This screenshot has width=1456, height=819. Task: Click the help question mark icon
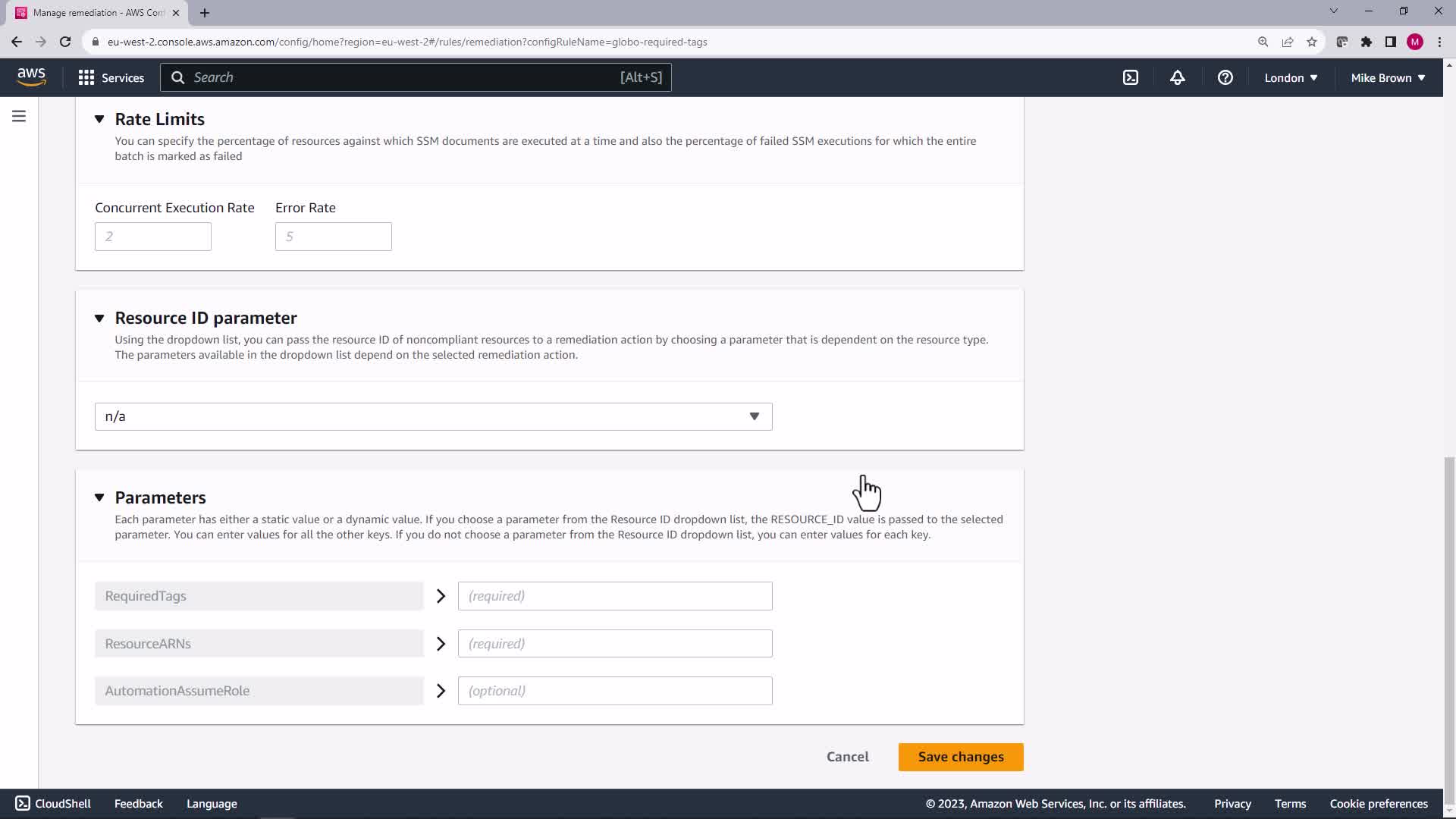tap(1225, 77)
